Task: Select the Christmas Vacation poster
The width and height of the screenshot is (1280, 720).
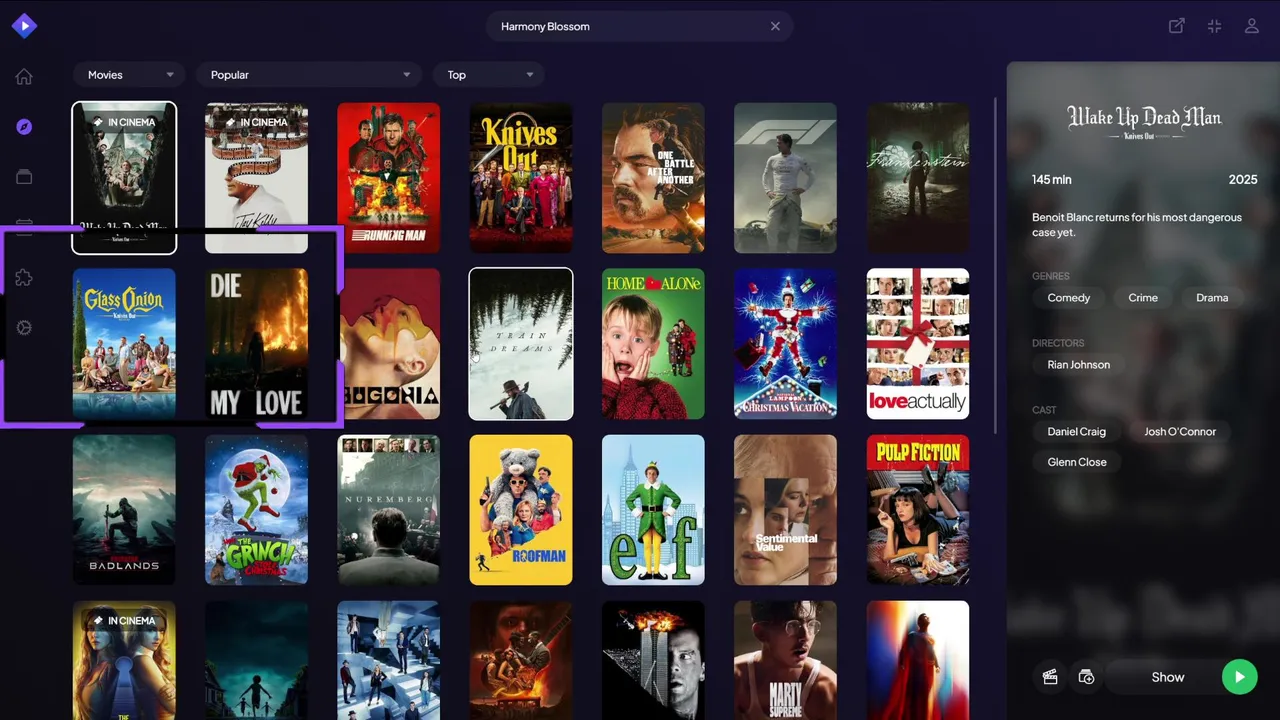Action: tap(786, 343)
